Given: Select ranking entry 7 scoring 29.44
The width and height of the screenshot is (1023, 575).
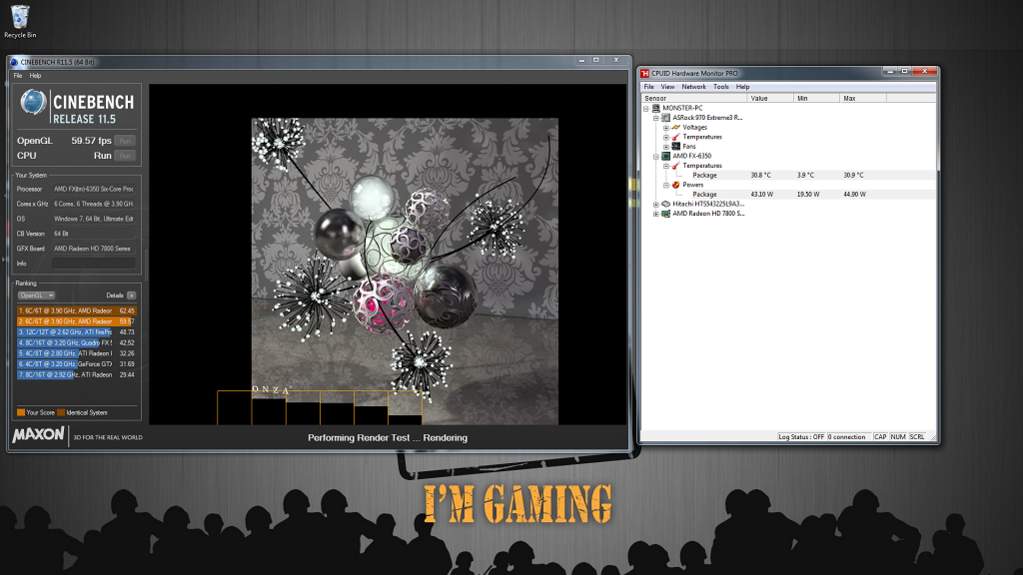Looking at the screenshot, I should coord(76,375).
